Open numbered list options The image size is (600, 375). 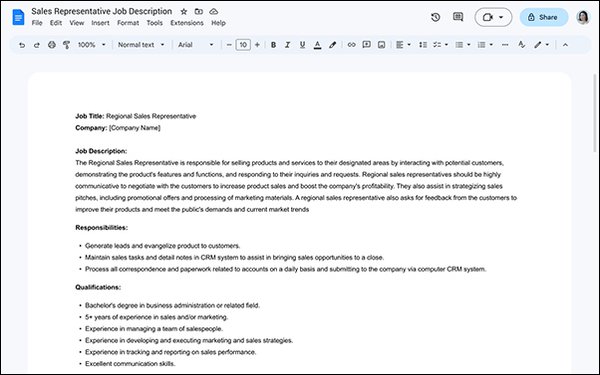(x=485, y=45)
